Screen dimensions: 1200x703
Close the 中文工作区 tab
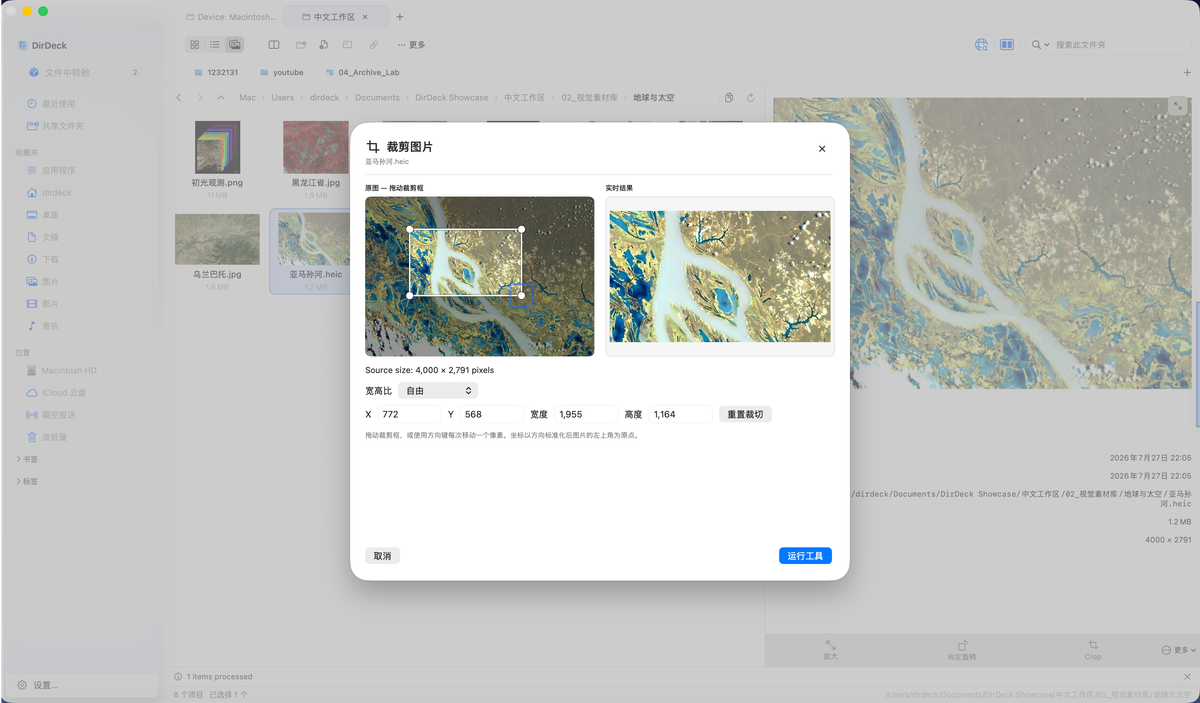click(365, 17)
